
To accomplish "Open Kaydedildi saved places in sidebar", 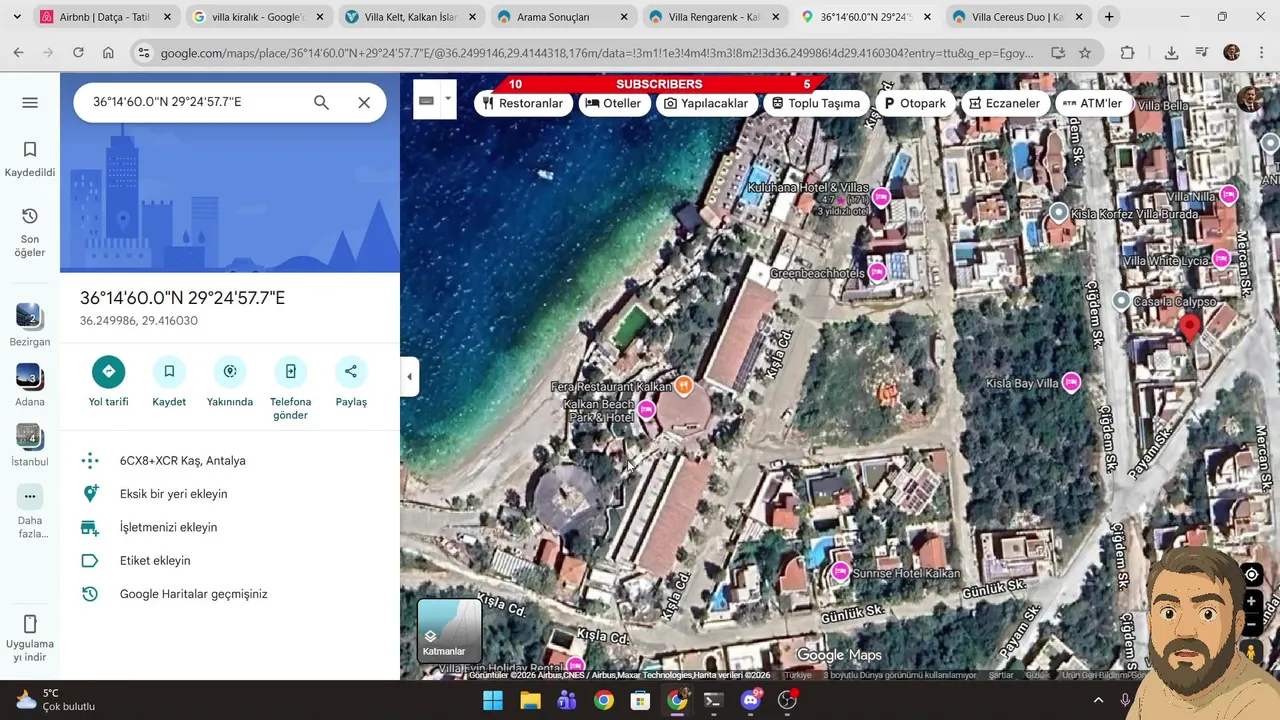I will (30, 159).
